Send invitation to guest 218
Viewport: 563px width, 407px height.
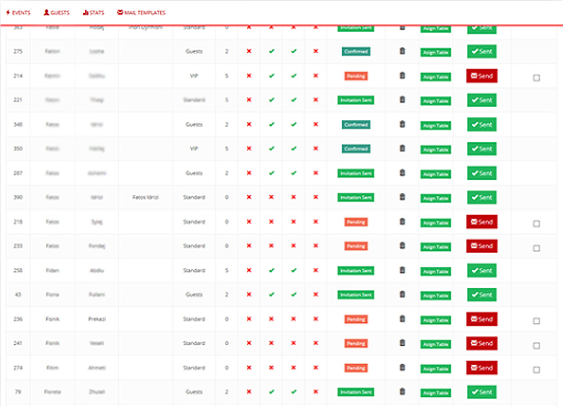(481, 222)
